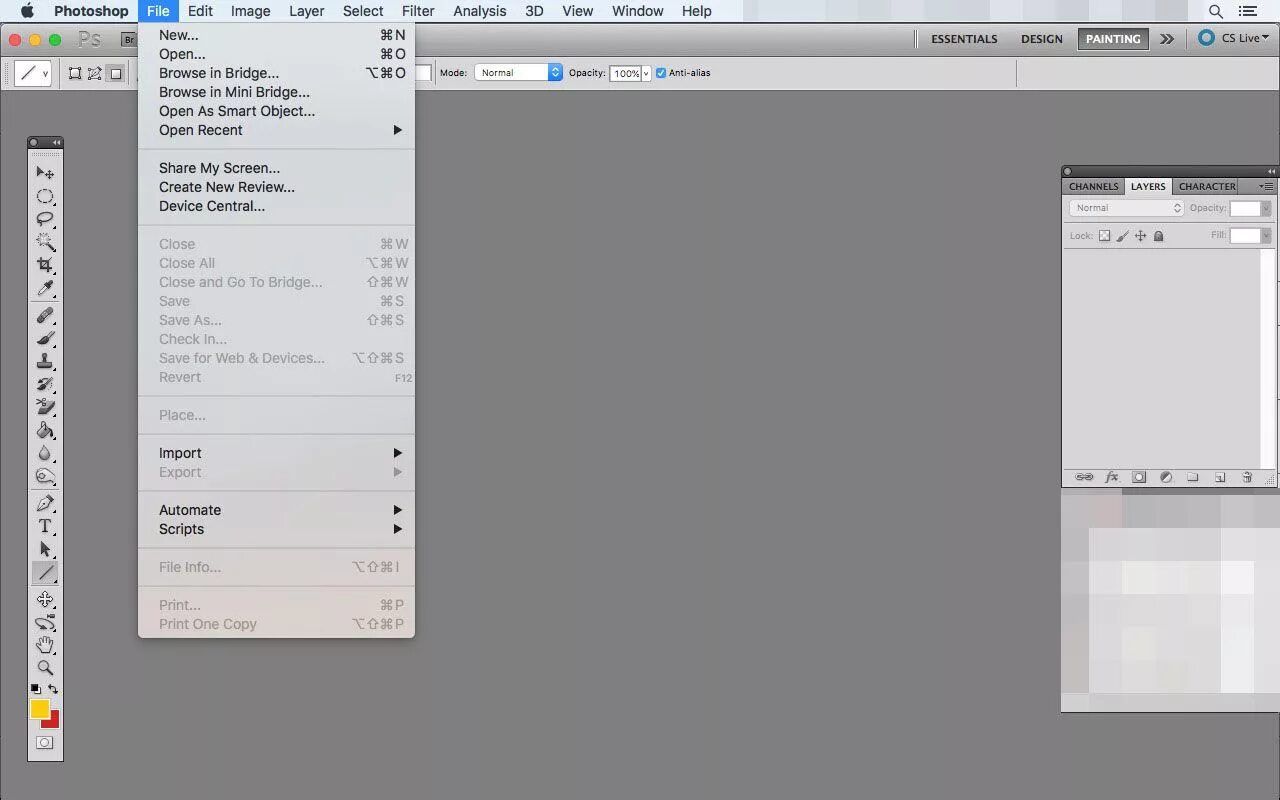Select the Dodge tool

pyautogui.click(x=45, y=477)
